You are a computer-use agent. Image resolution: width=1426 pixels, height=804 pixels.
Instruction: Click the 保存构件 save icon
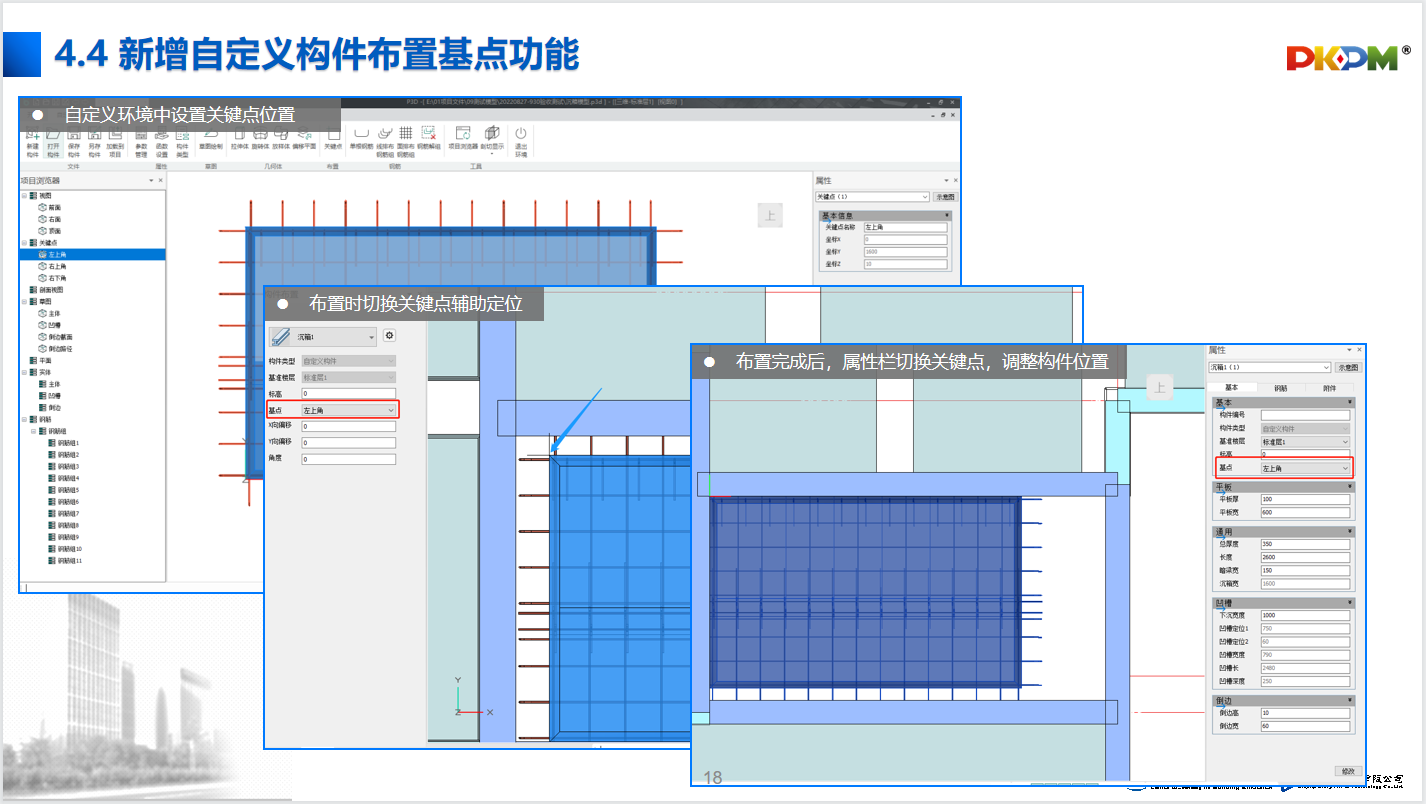tap(74, 140)
